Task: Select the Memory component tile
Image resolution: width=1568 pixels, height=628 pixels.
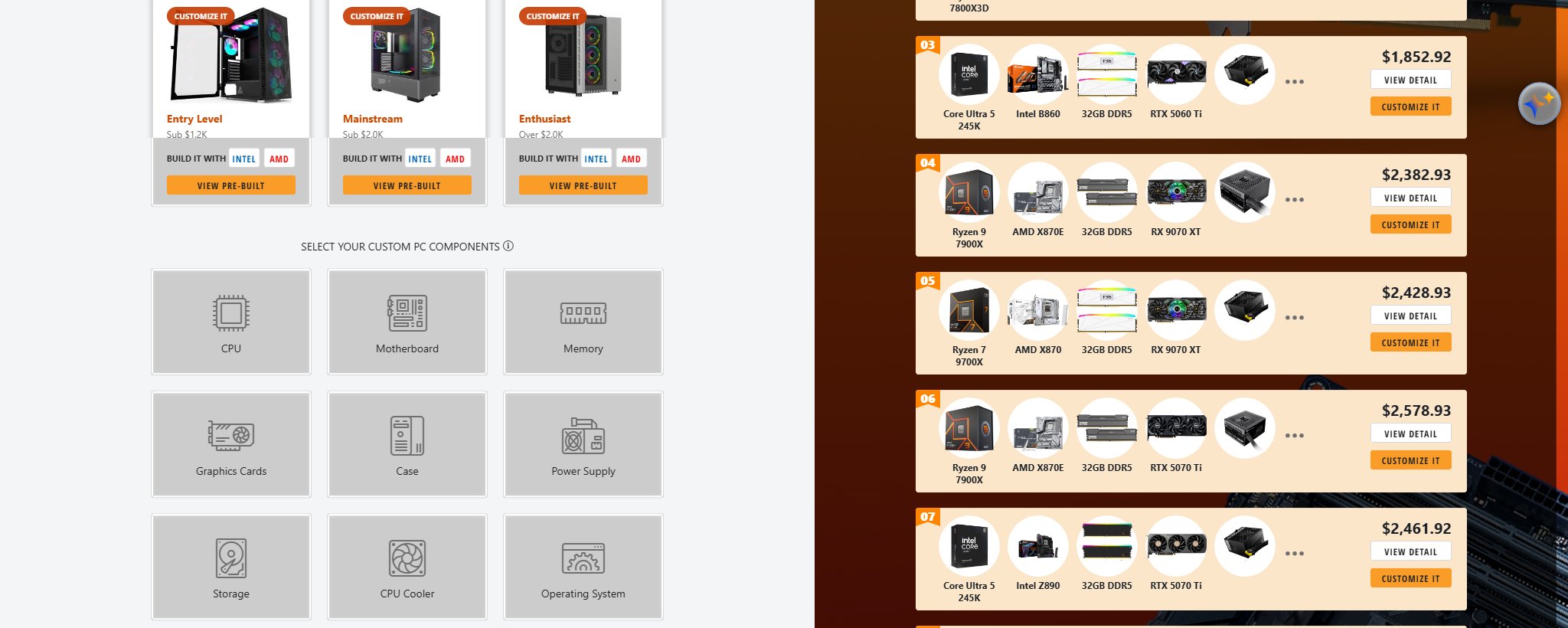Action: coord(583,322)
